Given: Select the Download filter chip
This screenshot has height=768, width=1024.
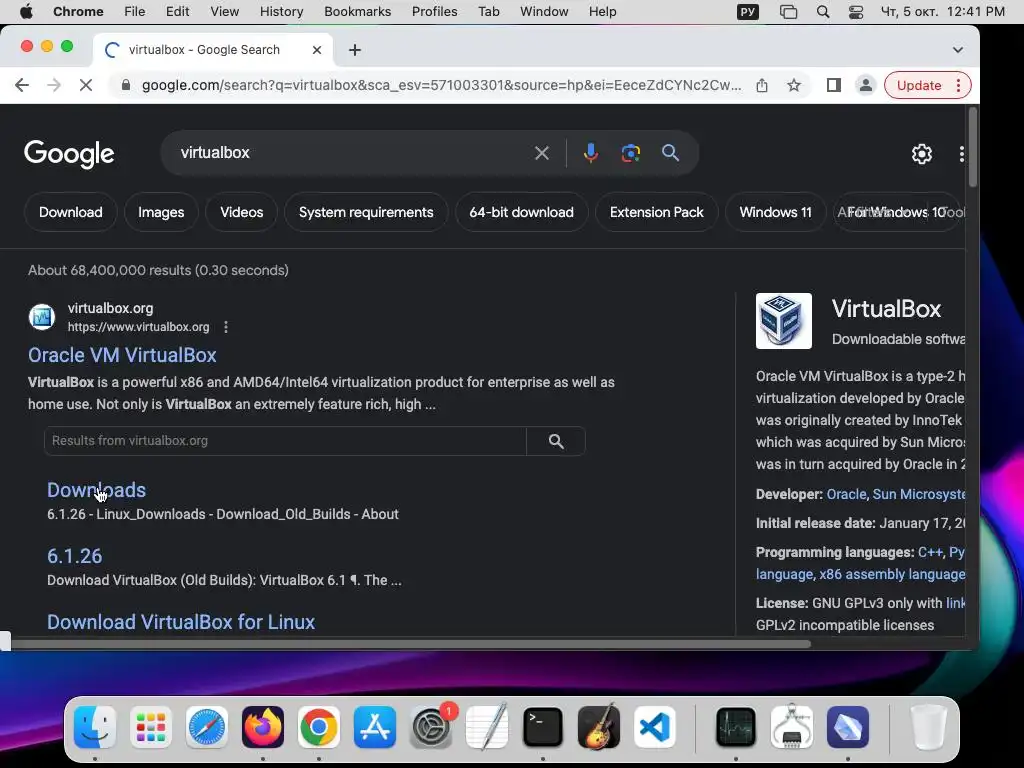Looking at the screenshot, I should 71,212.
